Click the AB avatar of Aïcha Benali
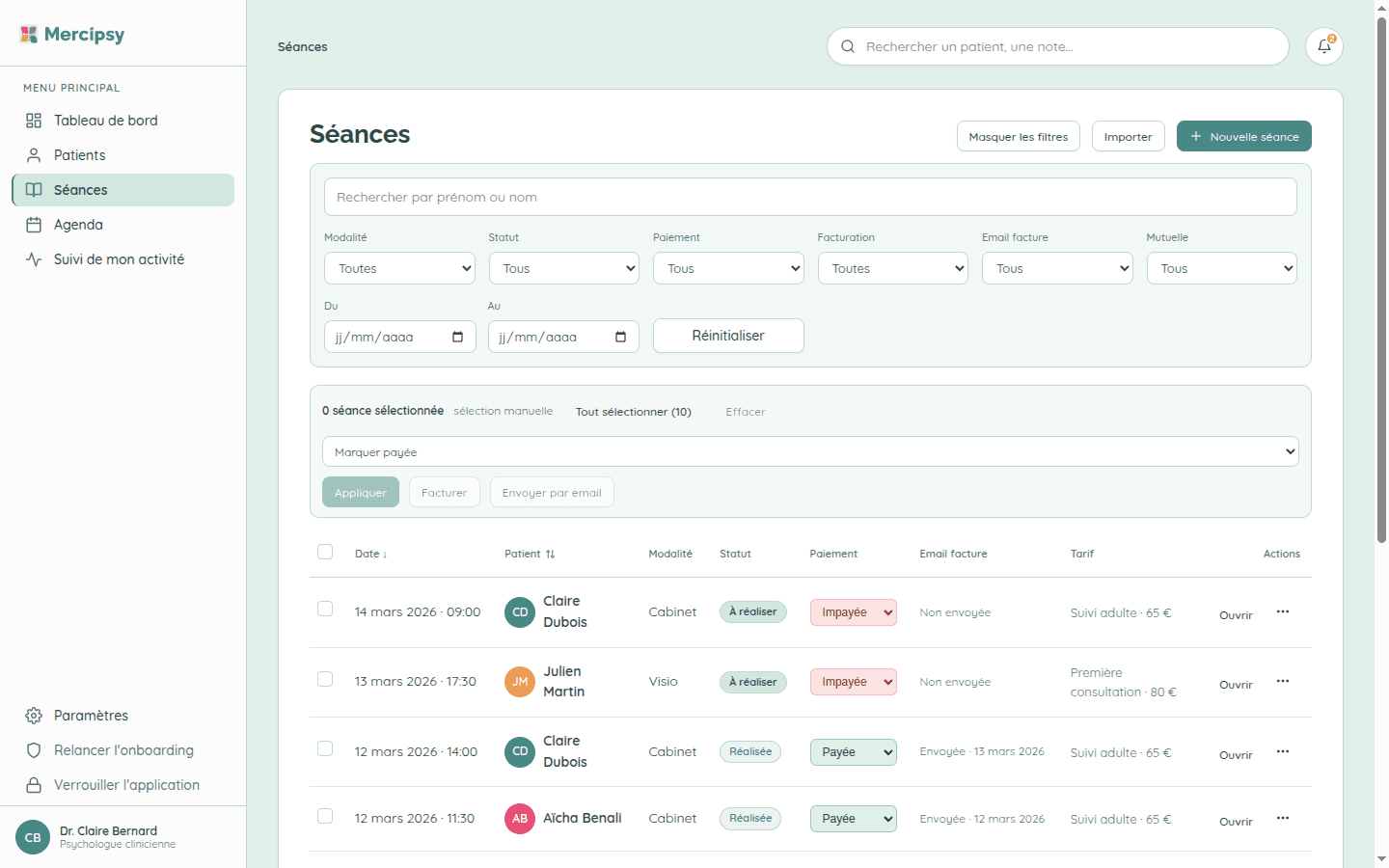This screenshot has width=1389, height=868. click(520, 819)
